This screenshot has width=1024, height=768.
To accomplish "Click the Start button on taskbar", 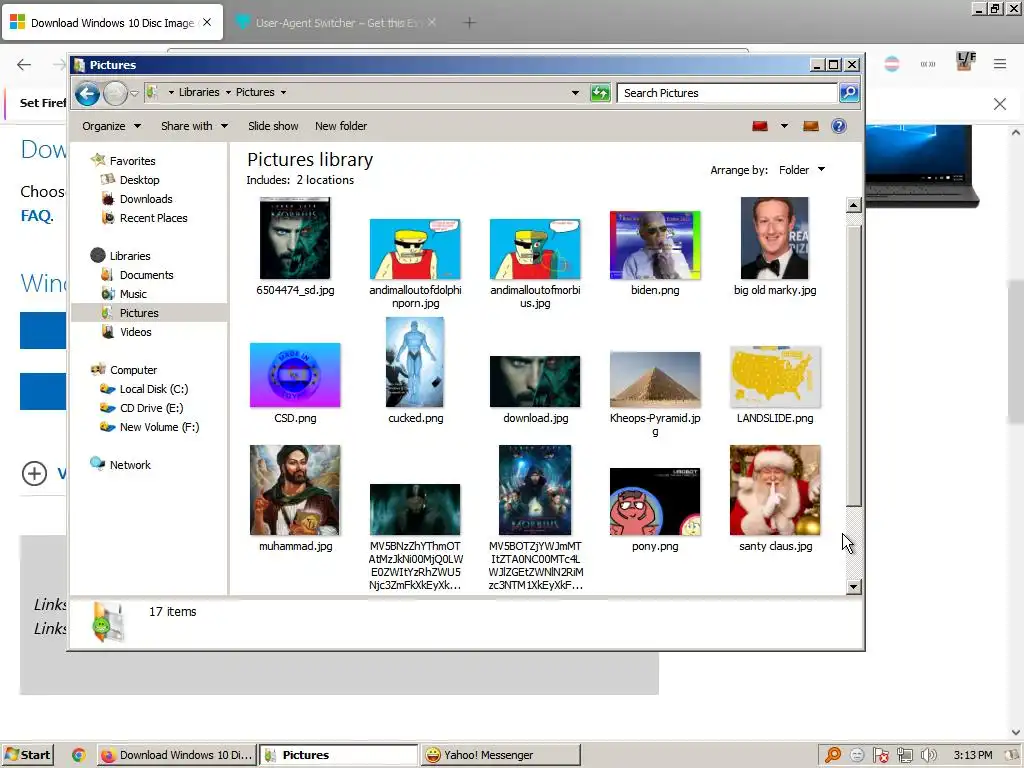I will pos(27,754).
